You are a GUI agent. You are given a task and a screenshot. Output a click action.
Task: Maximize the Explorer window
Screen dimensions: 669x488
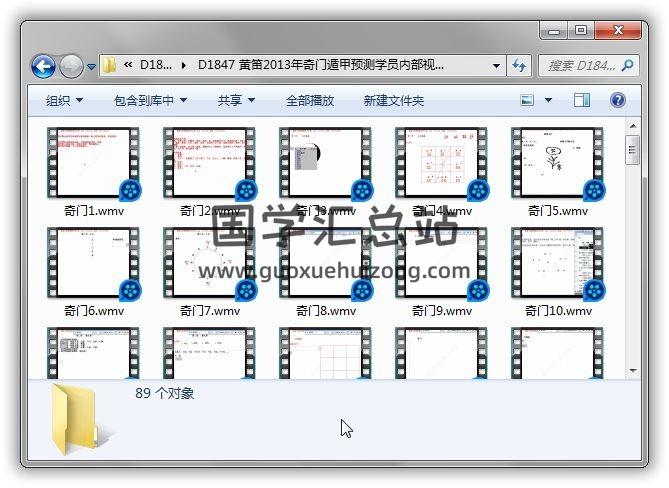(x=581, y=30)
